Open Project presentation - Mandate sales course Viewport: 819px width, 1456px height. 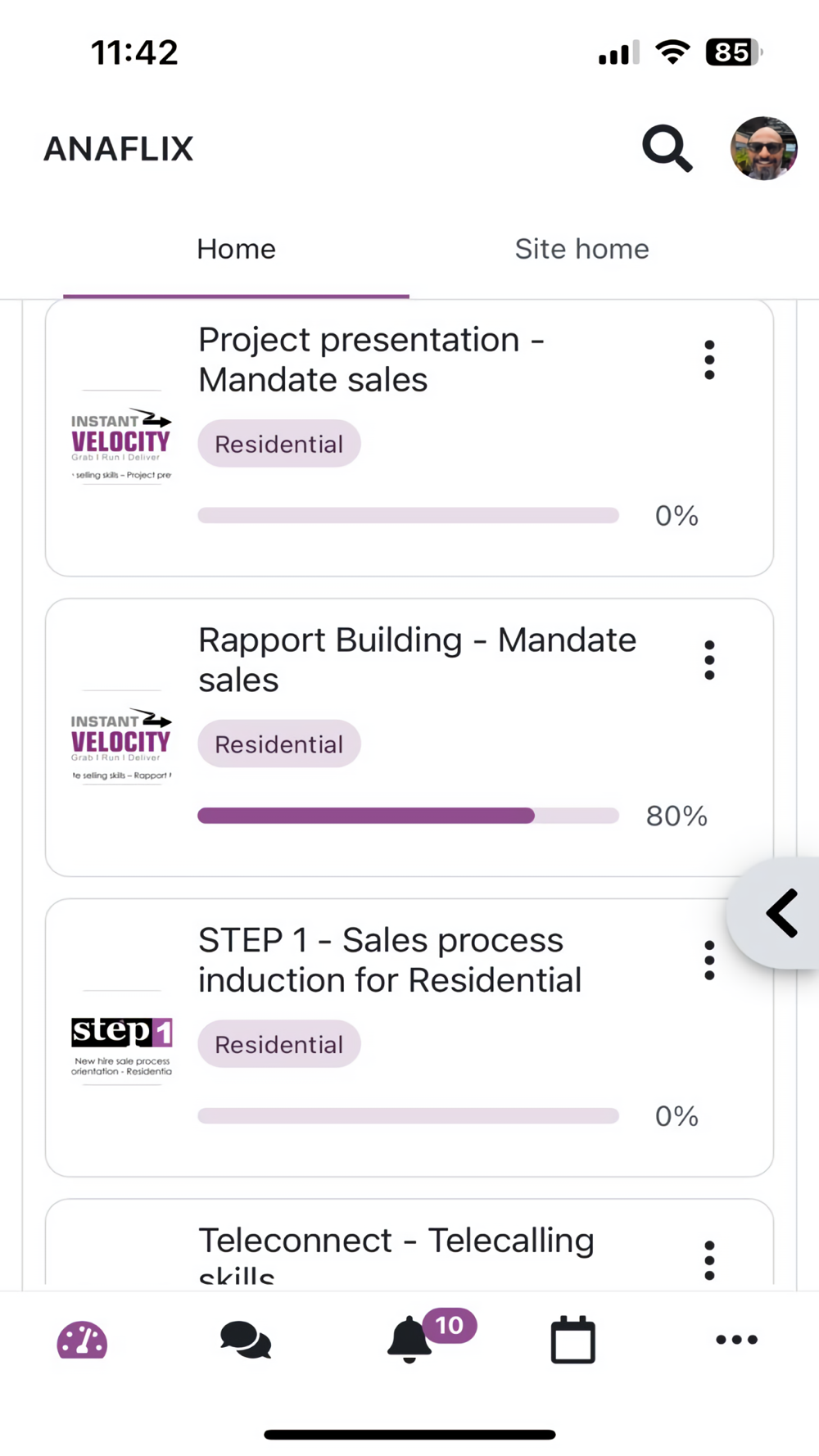(x=371, y=360)
